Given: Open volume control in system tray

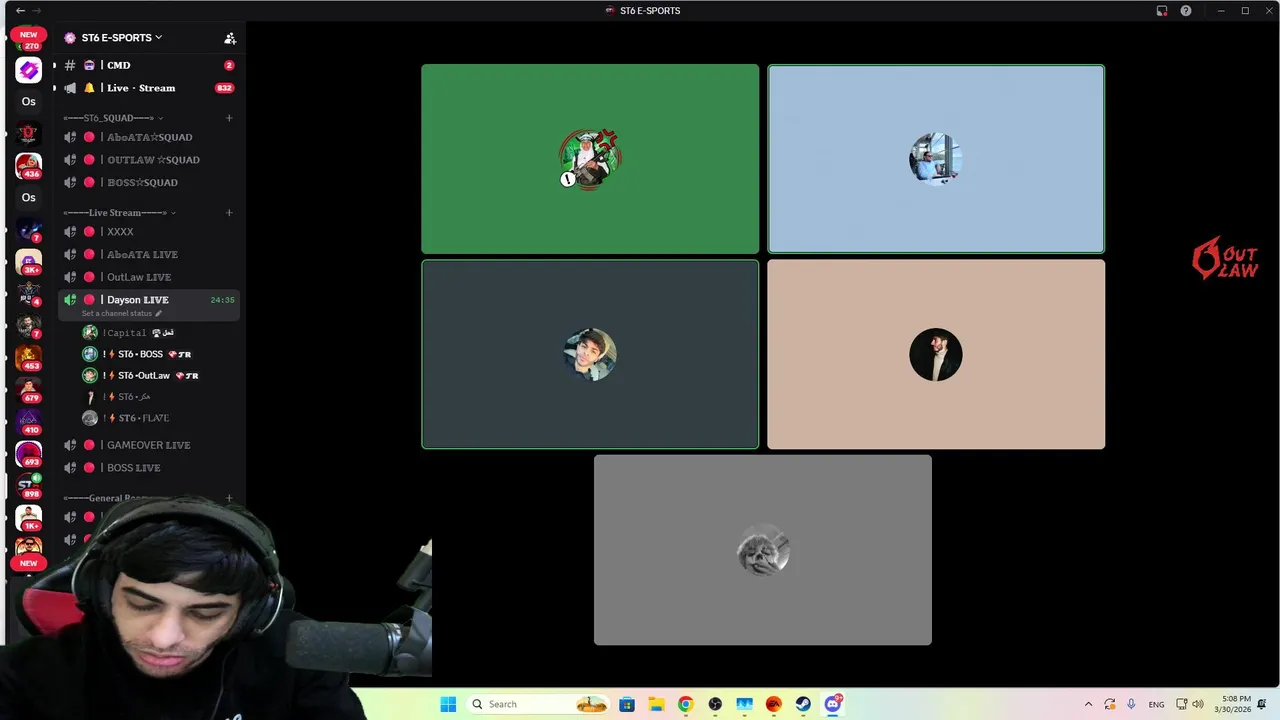Looking at the screenshot, I should point(1198,704).
